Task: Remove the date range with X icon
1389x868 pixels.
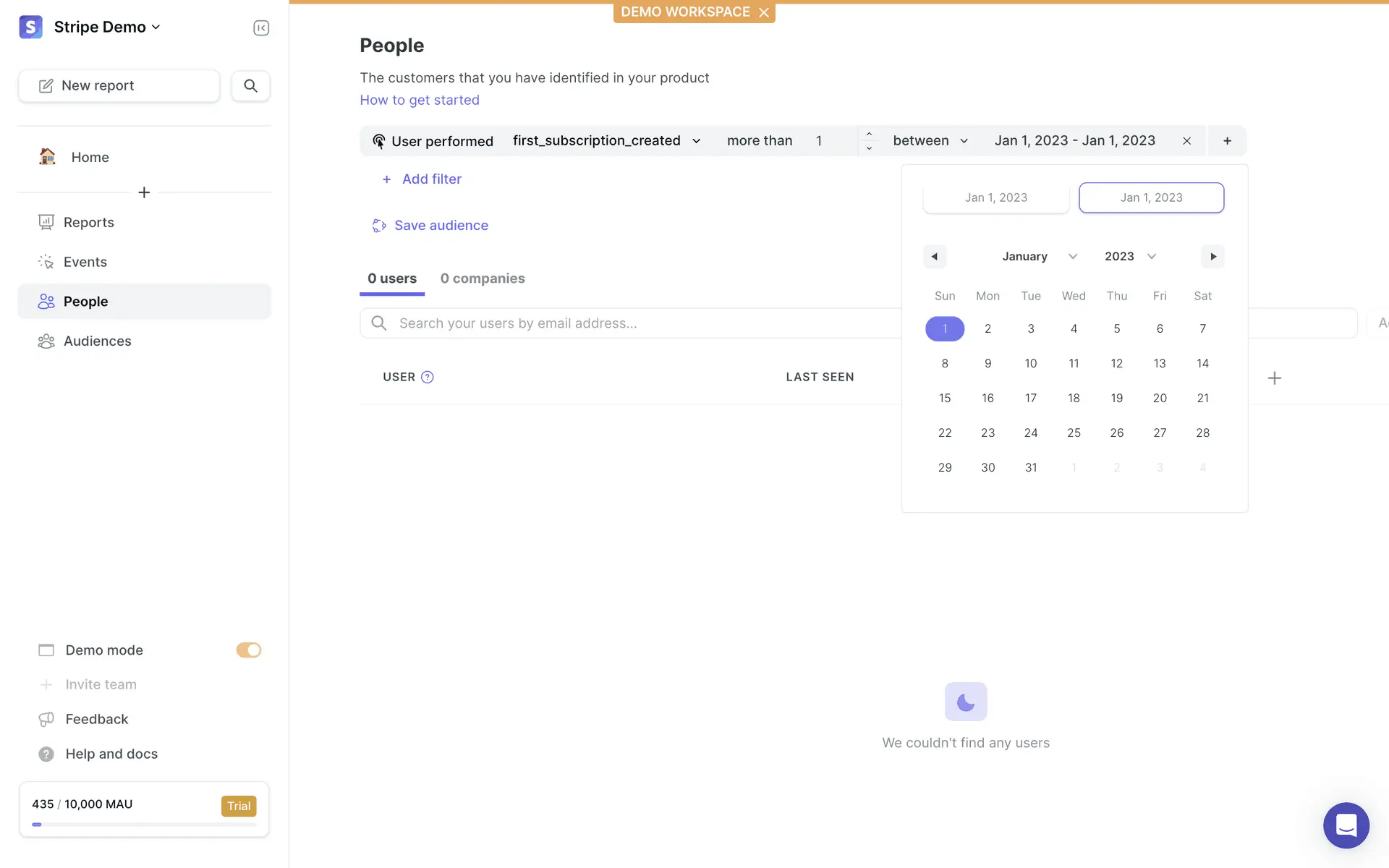Action: [x=1186, y=141]
